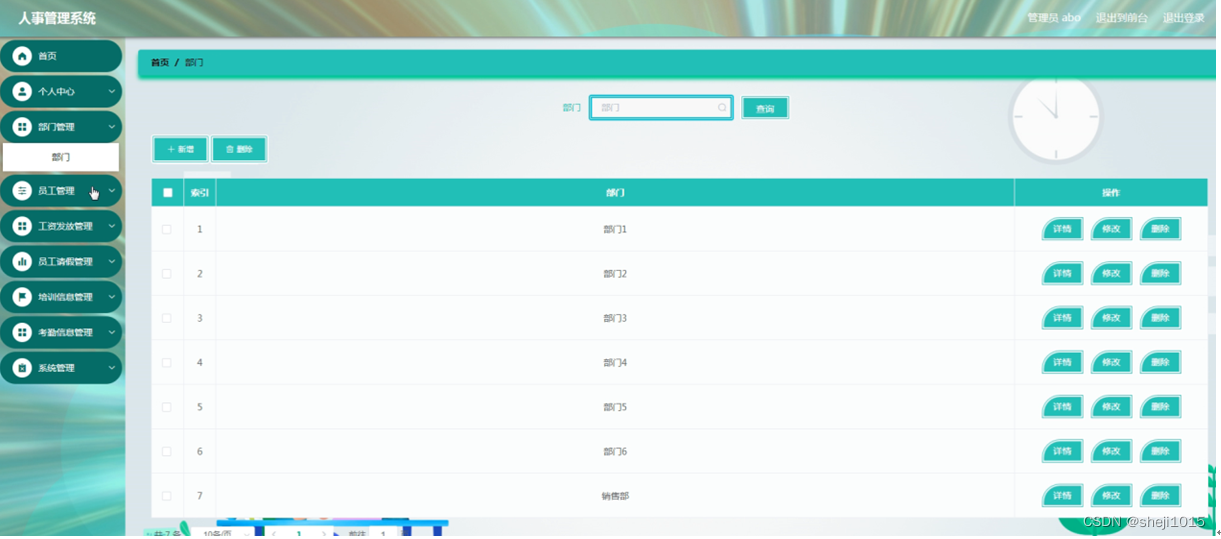Open 详情 for 部门2
The height and width of the screenshot is (539, 1221).
pos(1062,273)
